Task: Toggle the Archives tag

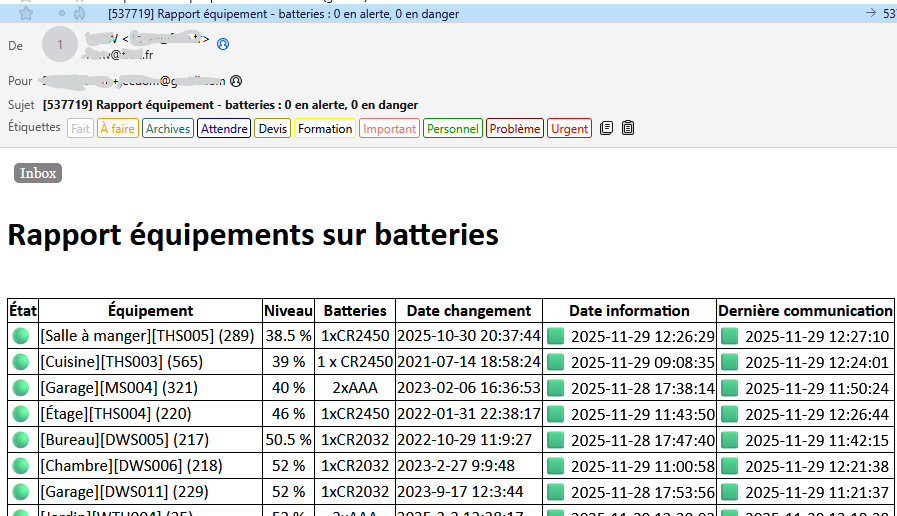Action: tap(167, 129)
